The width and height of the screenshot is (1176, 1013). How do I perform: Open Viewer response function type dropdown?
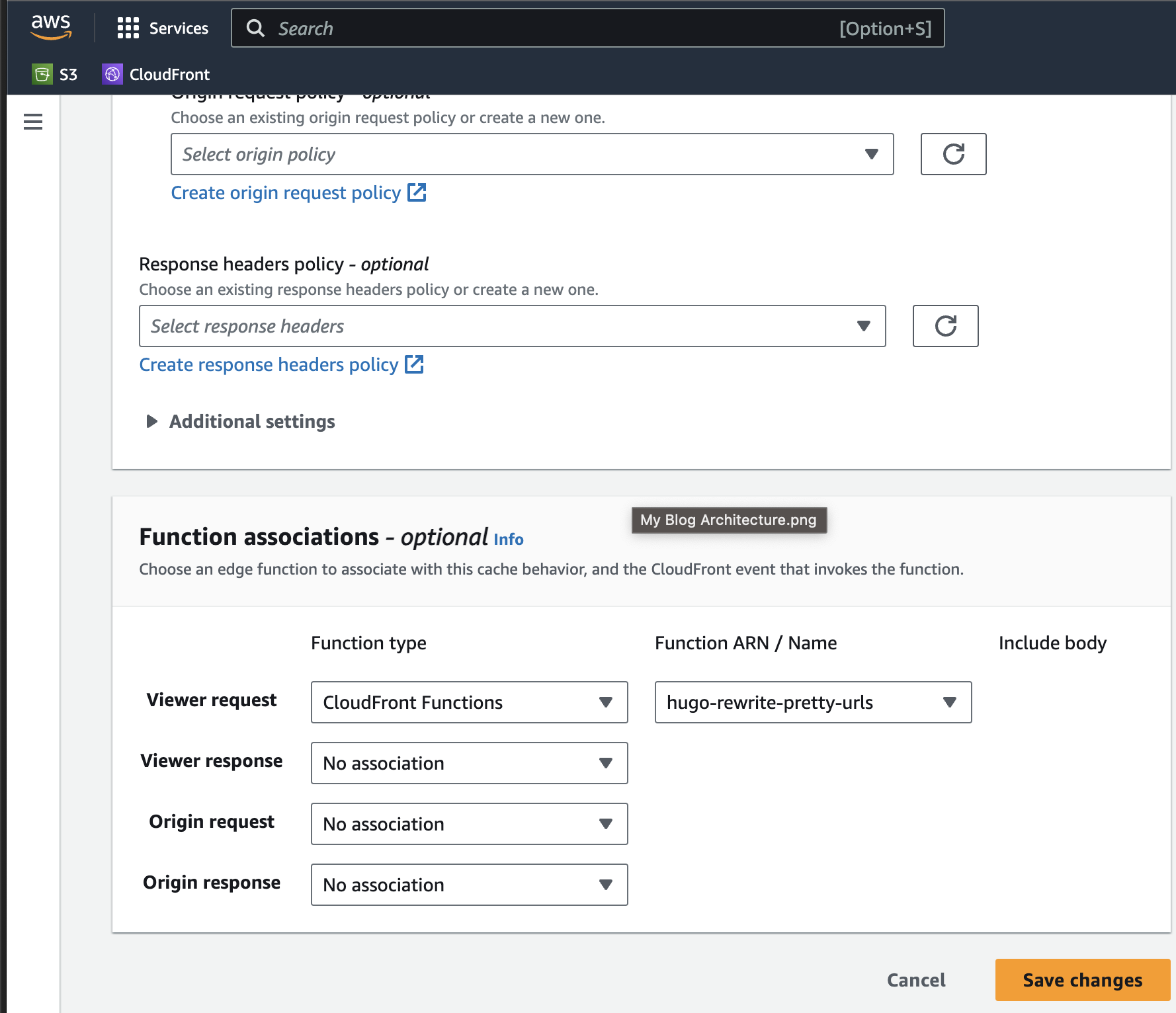tap(469, 763)
